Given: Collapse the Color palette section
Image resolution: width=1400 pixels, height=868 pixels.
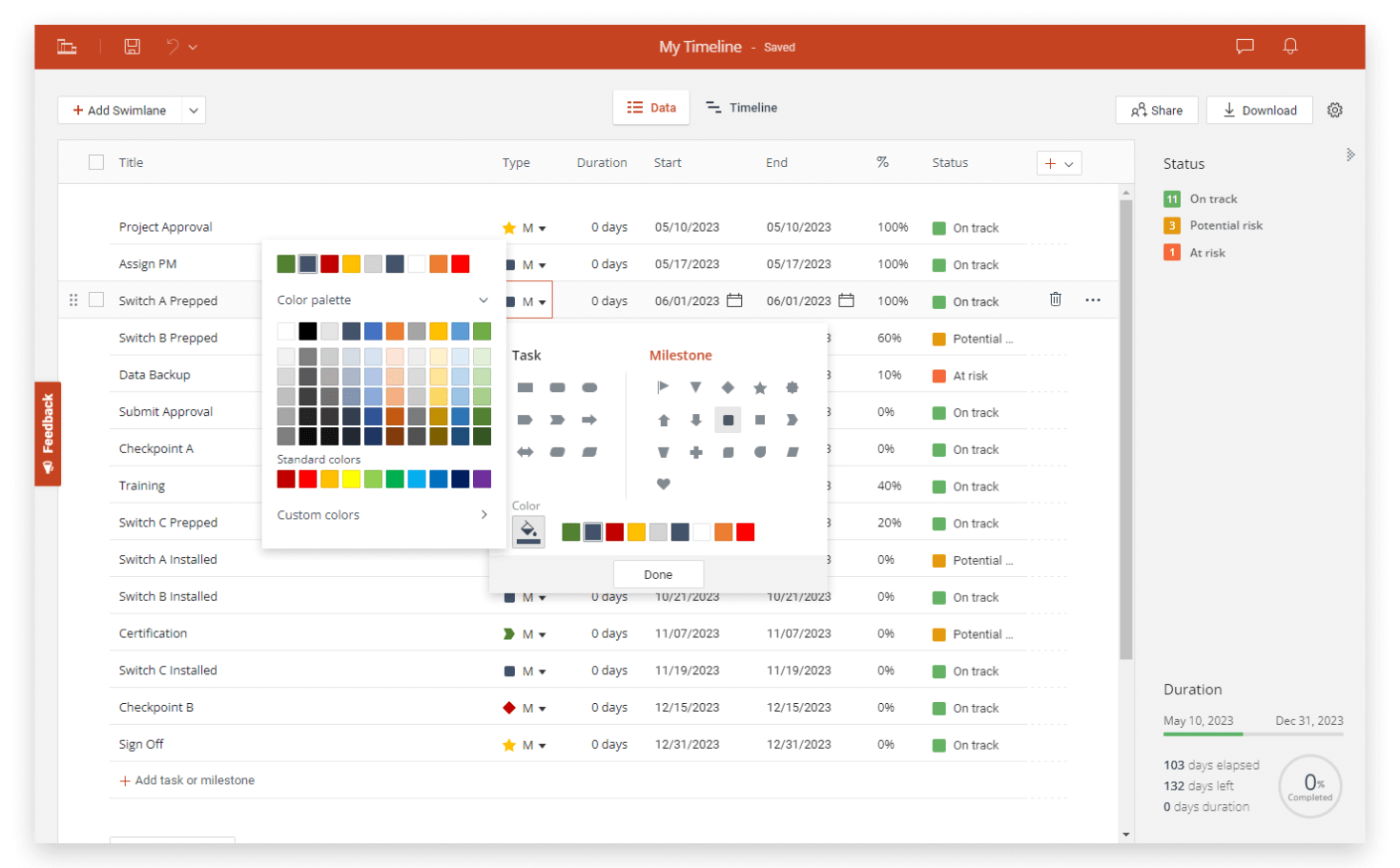Looking at the screenshot, I should coord(483,300).
